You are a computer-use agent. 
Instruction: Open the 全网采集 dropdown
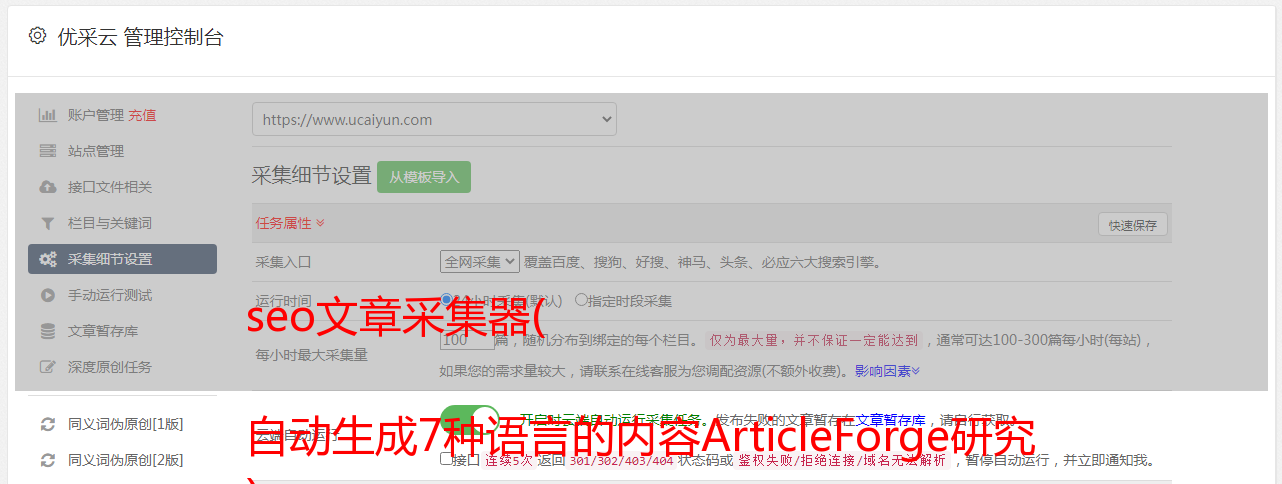click(x=480, y=262)
